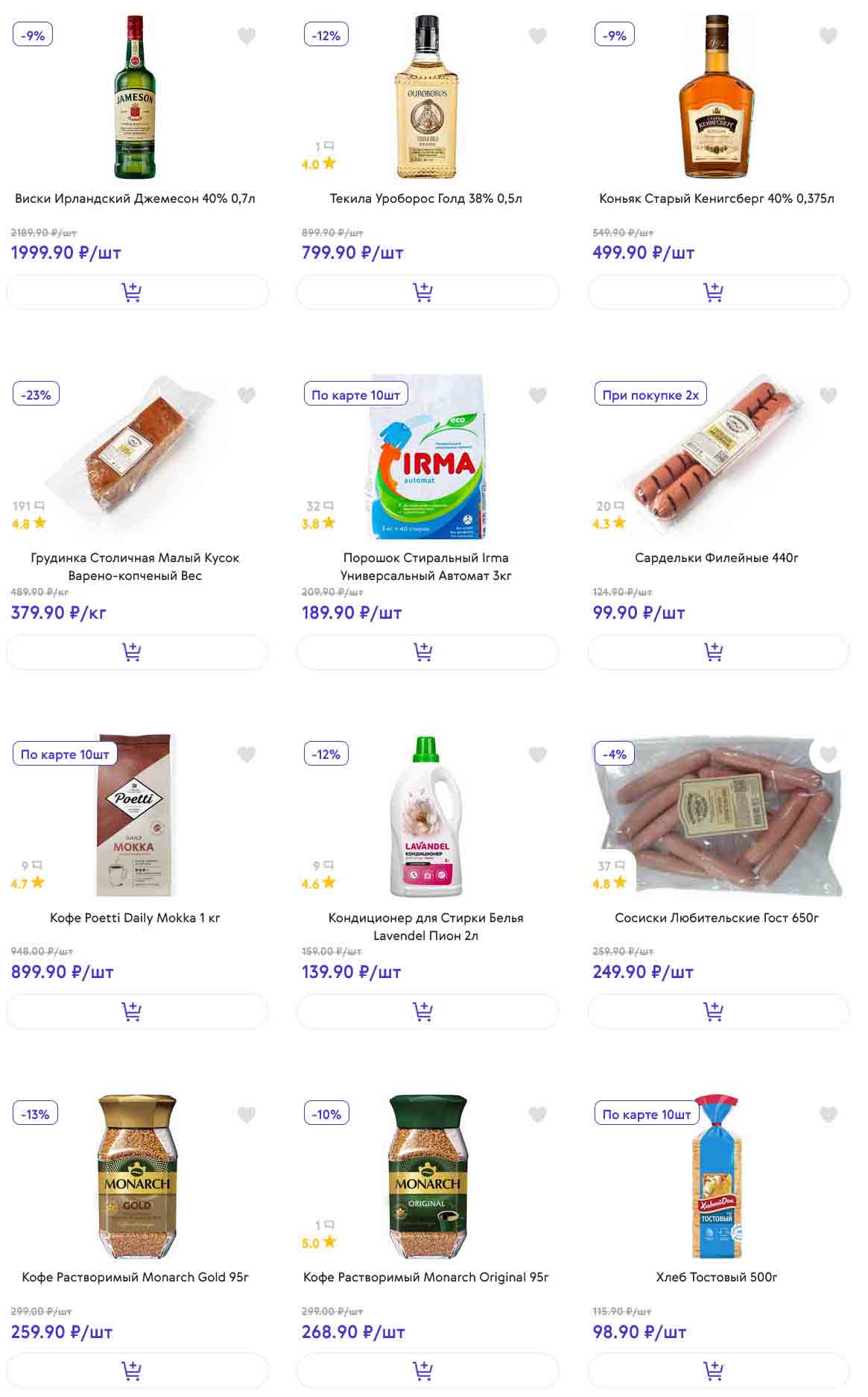Viewport: 868px width, 1397px height.
Task: Click Сосиски Любительские Гост 650г title
Action: click(717, 918)
